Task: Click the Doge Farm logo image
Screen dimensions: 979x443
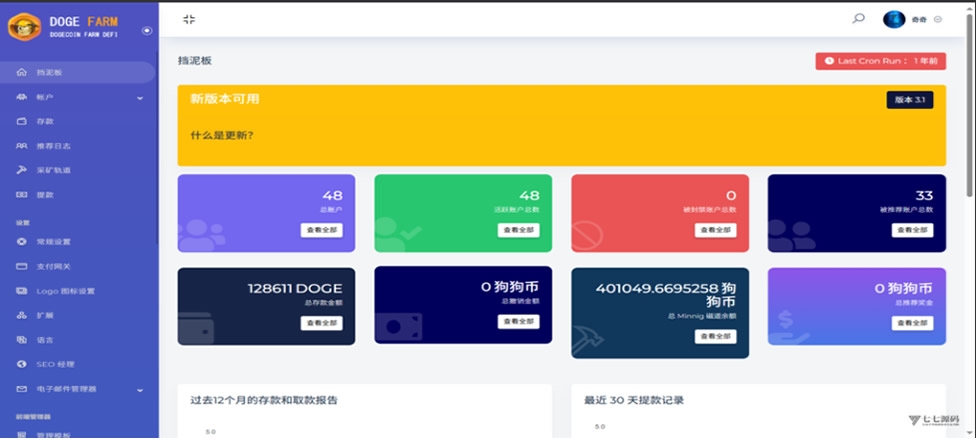Action: pyautogui.click(x=24, y=26)
